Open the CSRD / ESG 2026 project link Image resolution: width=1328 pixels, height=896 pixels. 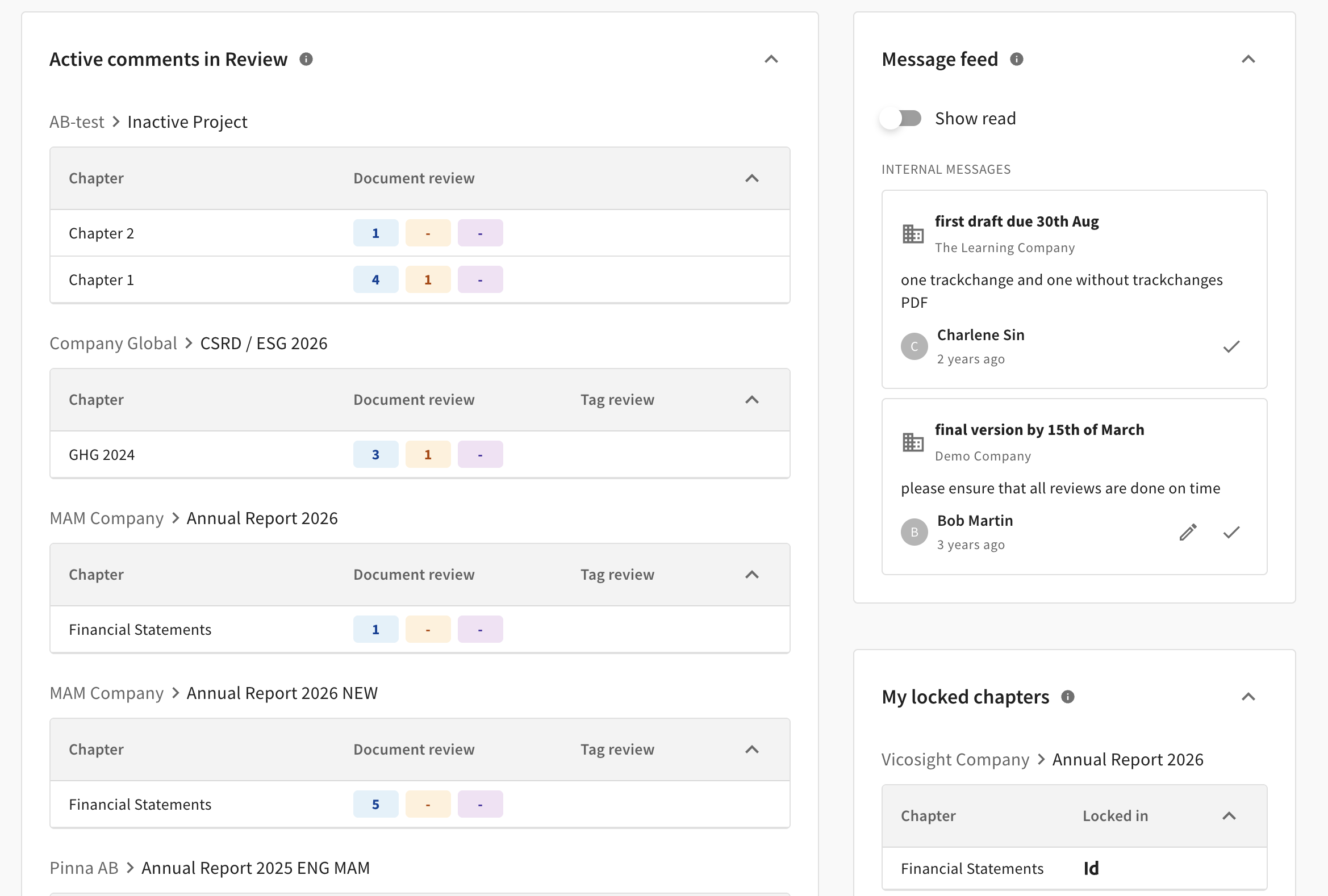[x=264, y=343]
